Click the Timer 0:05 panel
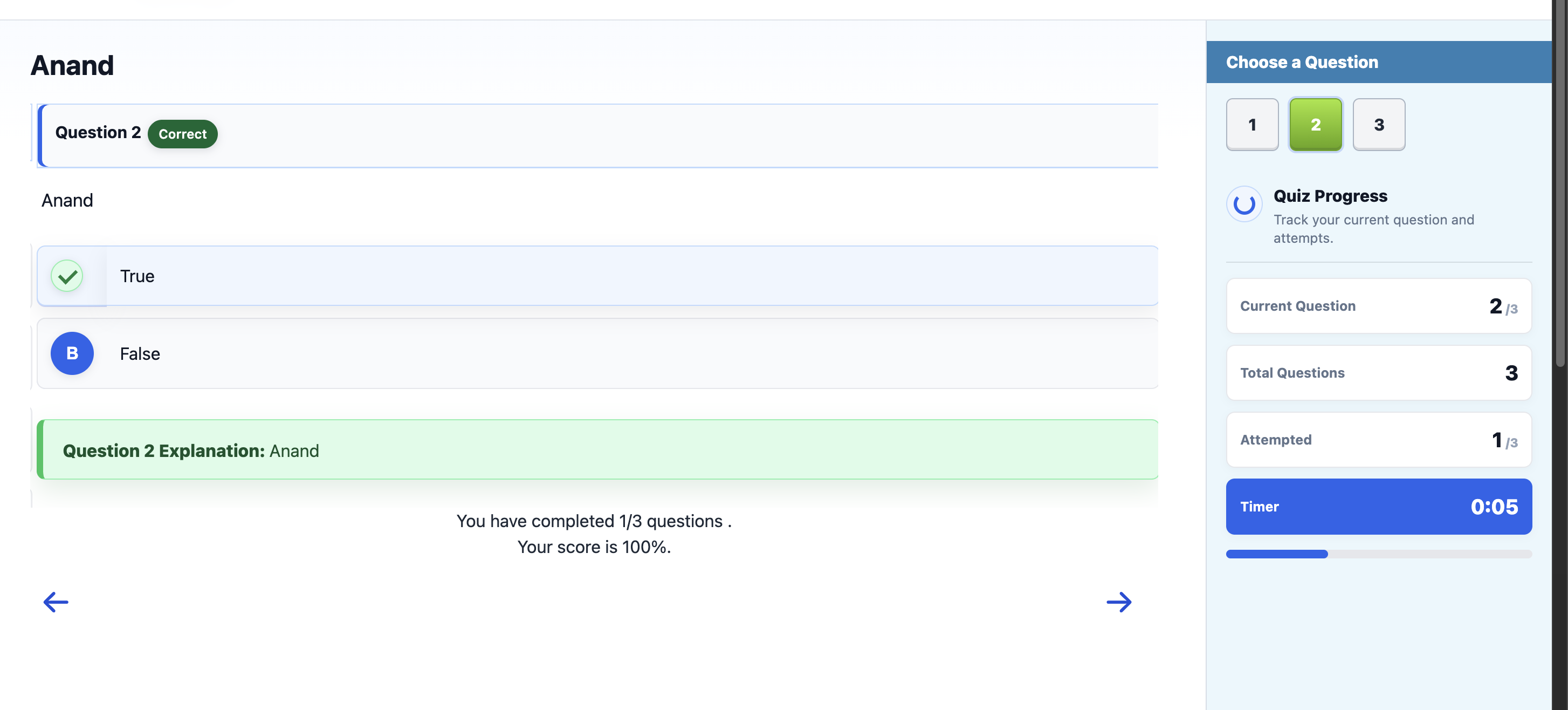This screenshot has height=710, width=1568. click(1379, 507)
